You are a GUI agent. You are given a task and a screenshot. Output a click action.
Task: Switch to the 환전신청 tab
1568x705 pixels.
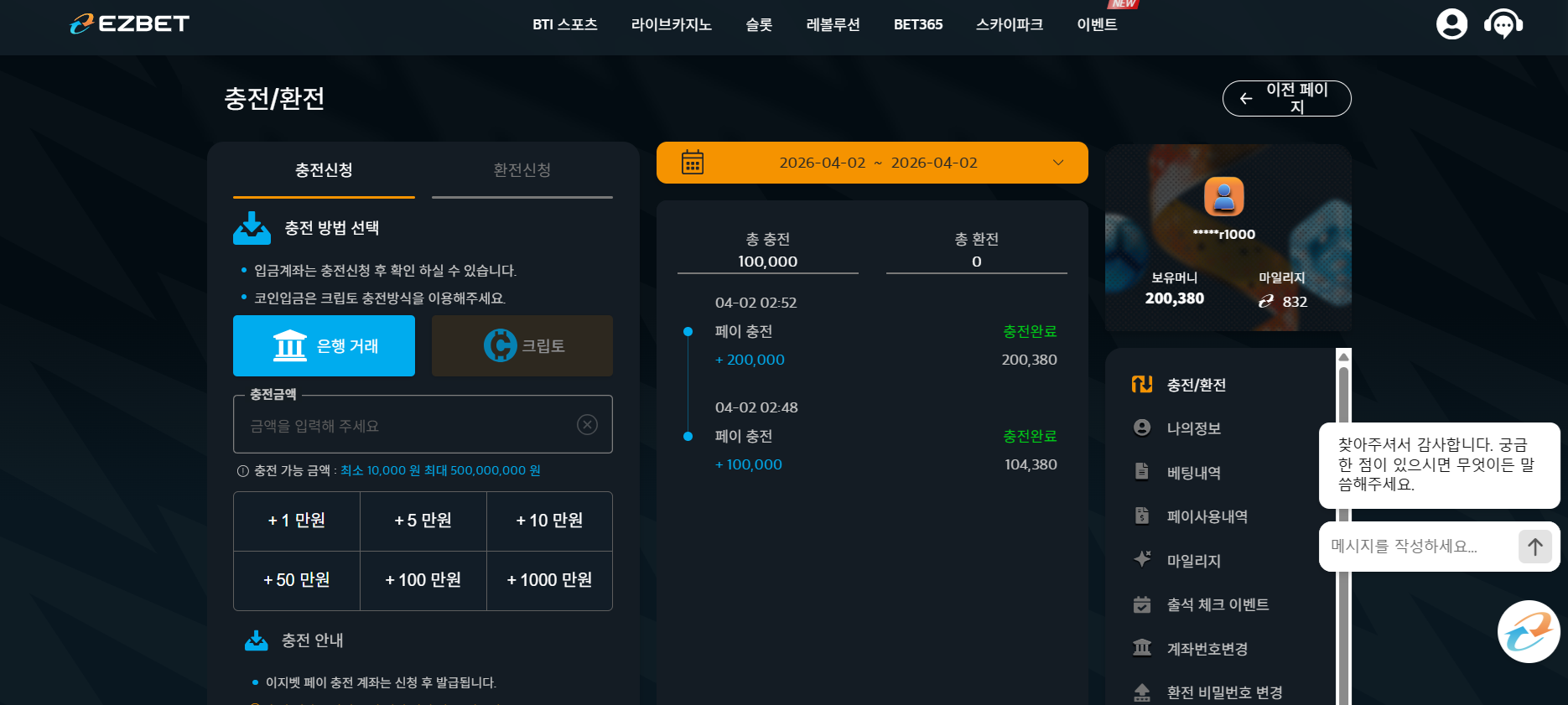522,170
